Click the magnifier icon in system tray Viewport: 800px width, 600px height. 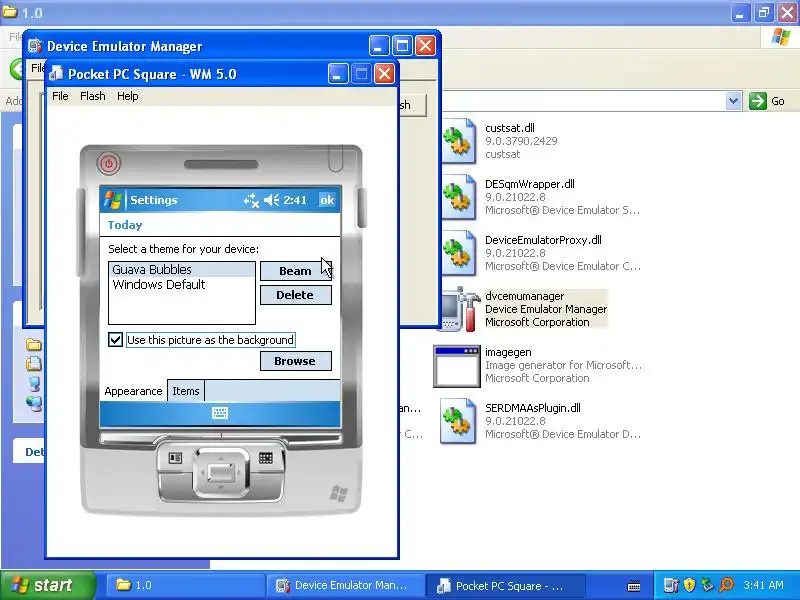726,585
